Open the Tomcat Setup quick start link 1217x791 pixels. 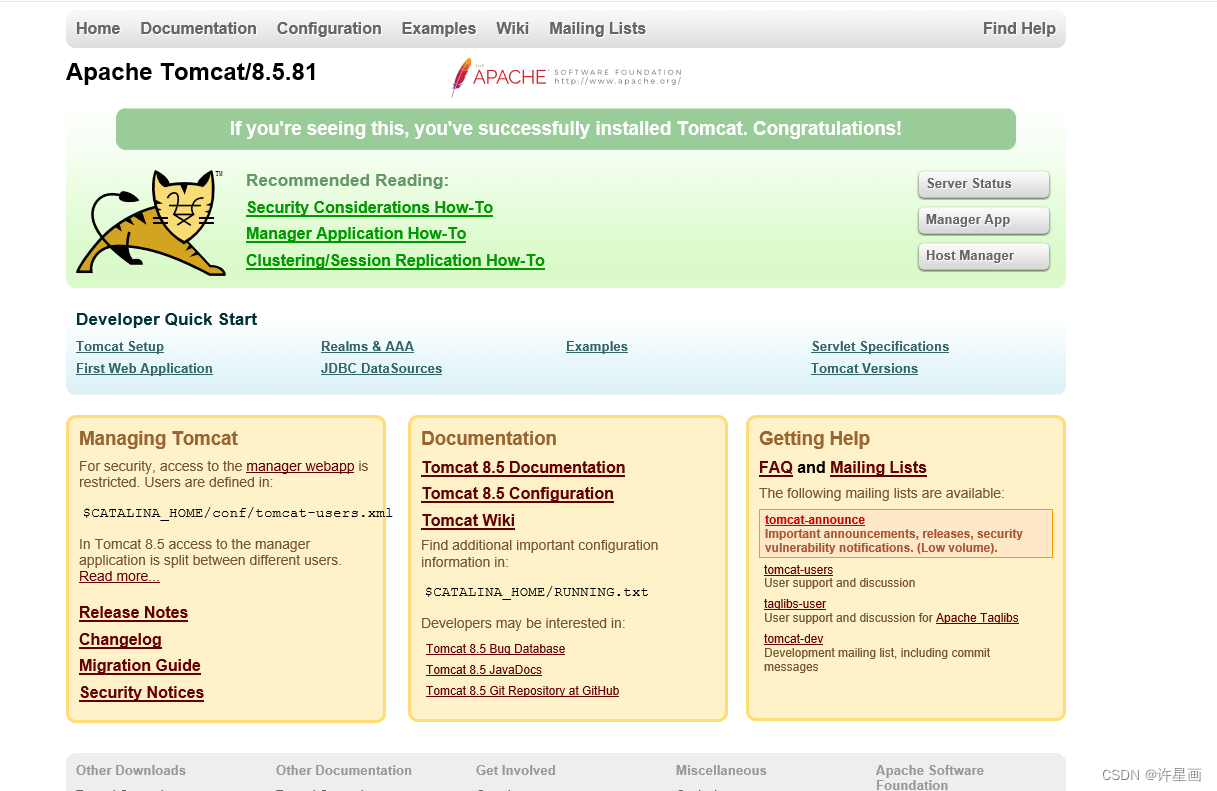click(x=120, y=347)
